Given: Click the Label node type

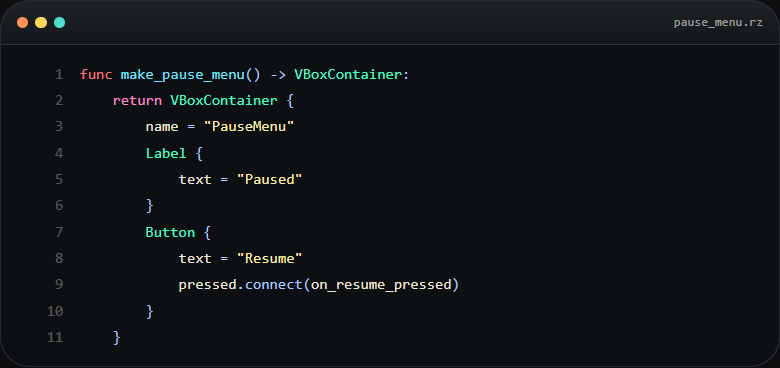Looking at the screenshot, I should click(x=166, y=153).
